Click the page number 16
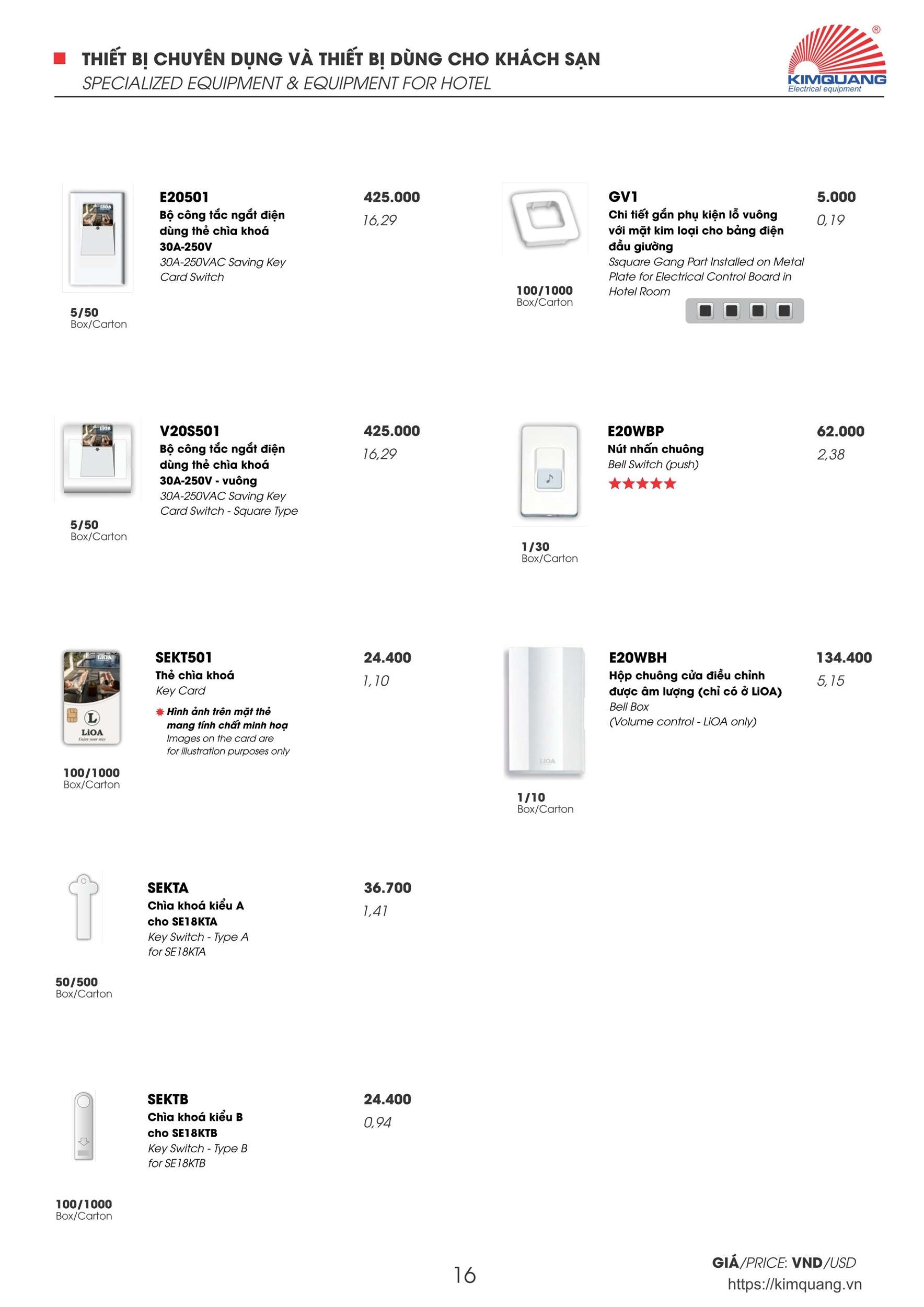 (x=465, y=1275)
